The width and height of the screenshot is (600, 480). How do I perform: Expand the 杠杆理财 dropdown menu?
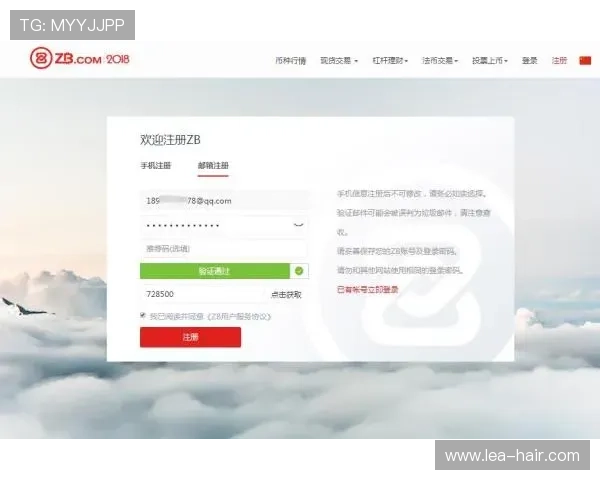390,60
